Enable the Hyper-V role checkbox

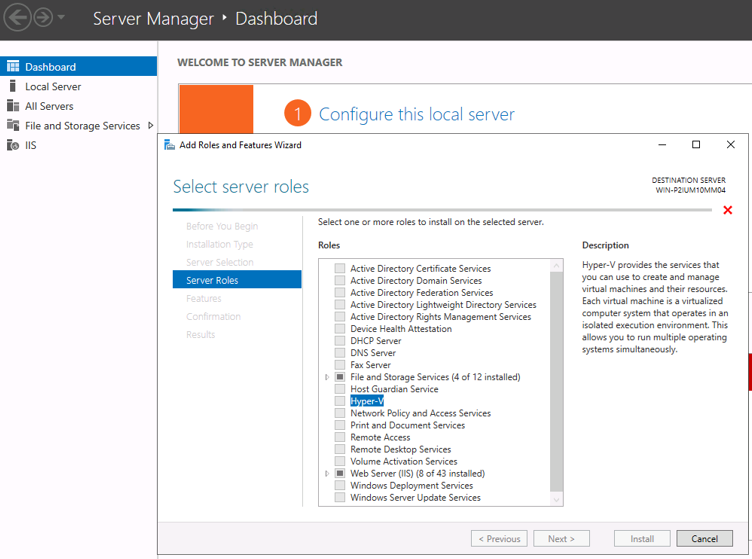click(340, 401)
